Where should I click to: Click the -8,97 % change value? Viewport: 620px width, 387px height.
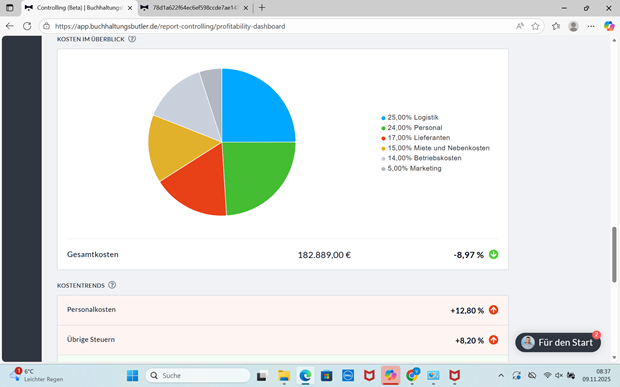click(469, 255)
